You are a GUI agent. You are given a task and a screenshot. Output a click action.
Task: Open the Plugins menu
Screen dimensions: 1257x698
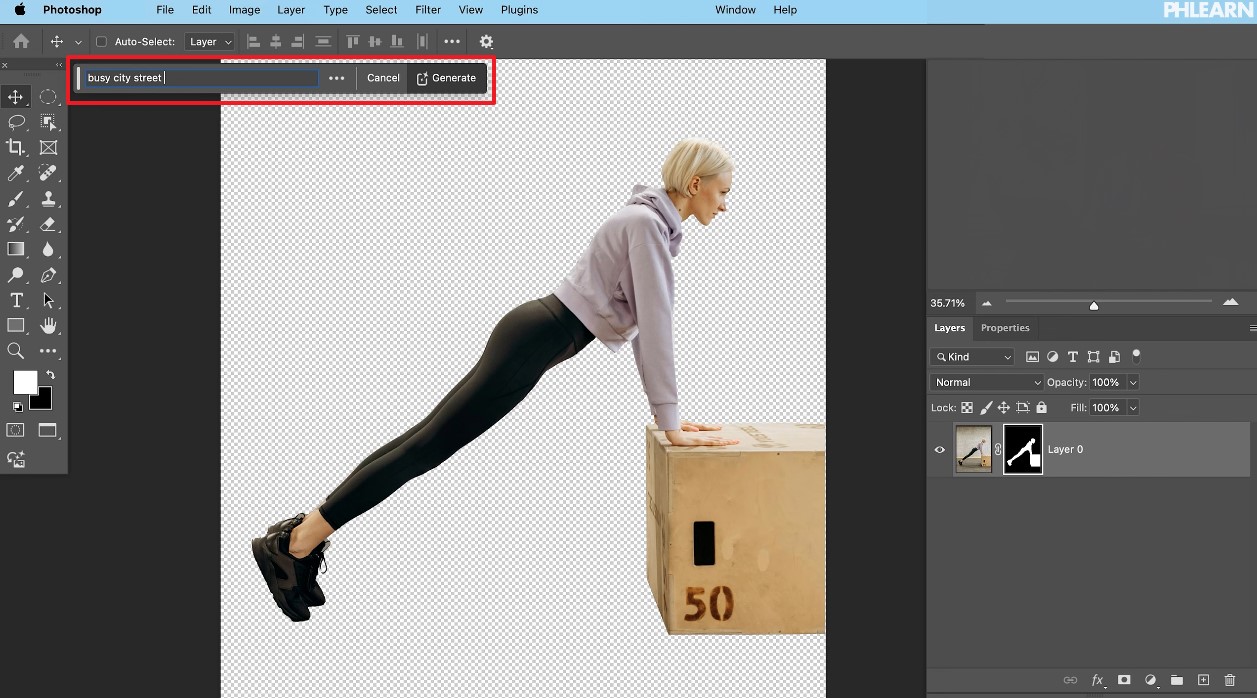pyautogui.click(x=519, y=10)
